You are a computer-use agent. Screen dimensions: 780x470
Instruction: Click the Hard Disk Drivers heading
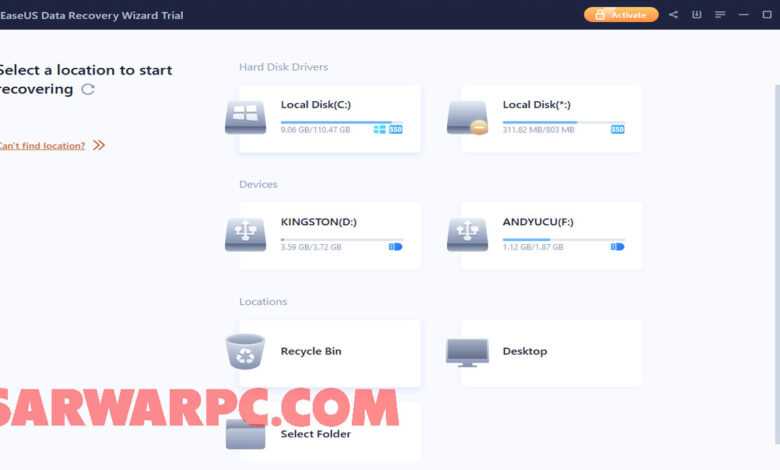(284, 67)
